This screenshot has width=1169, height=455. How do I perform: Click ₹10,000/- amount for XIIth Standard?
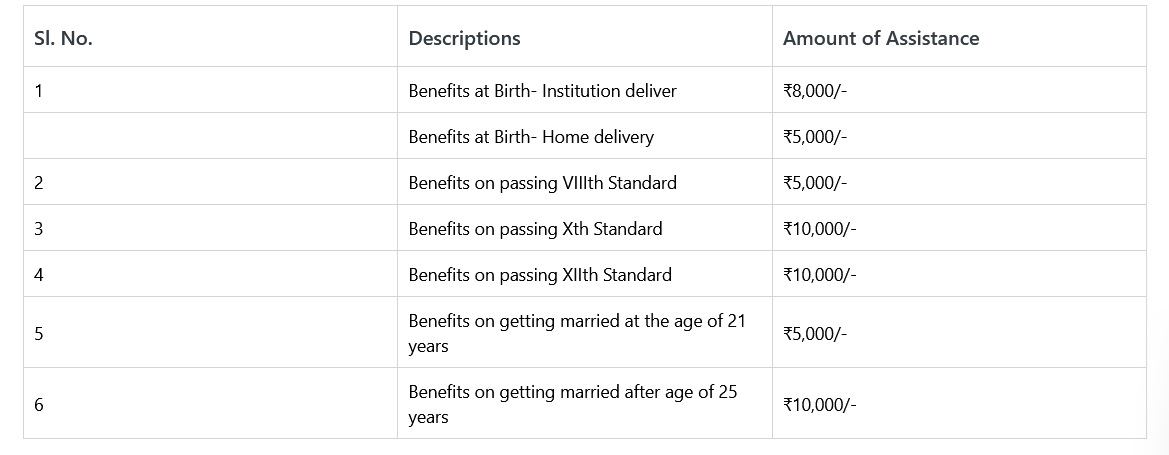pyautogui.click(x=820, y=275)
